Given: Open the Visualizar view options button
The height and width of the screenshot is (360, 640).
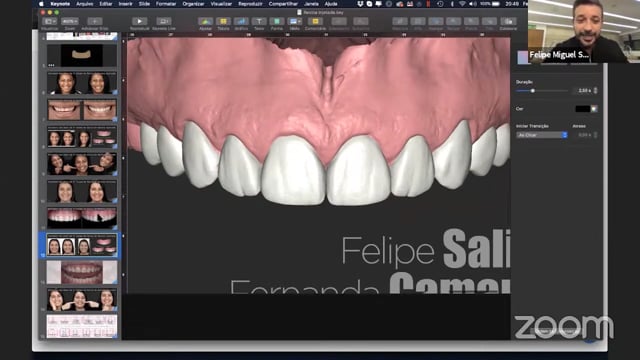Looking at the screenshot, I should pyautogui.click(x=49, y=21).
